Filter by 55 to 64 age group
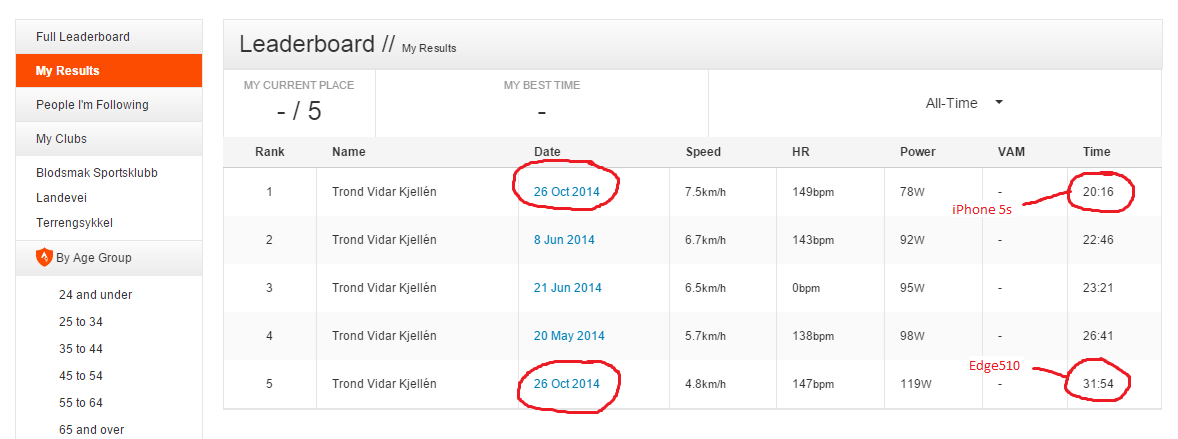 (80, 403)
